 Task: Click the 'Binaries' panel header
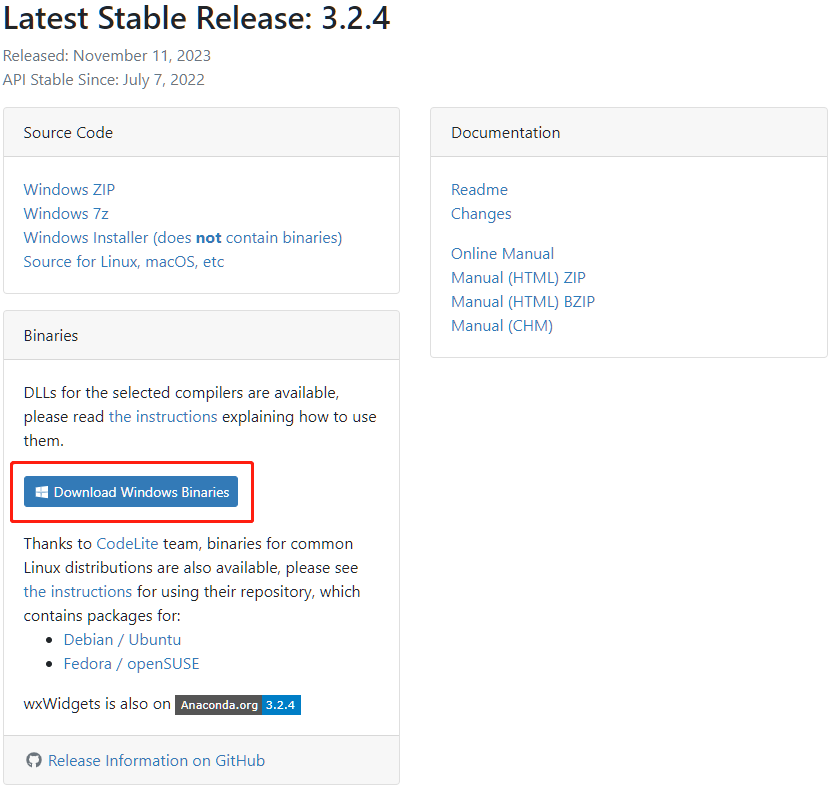click(x=202, y=335)
